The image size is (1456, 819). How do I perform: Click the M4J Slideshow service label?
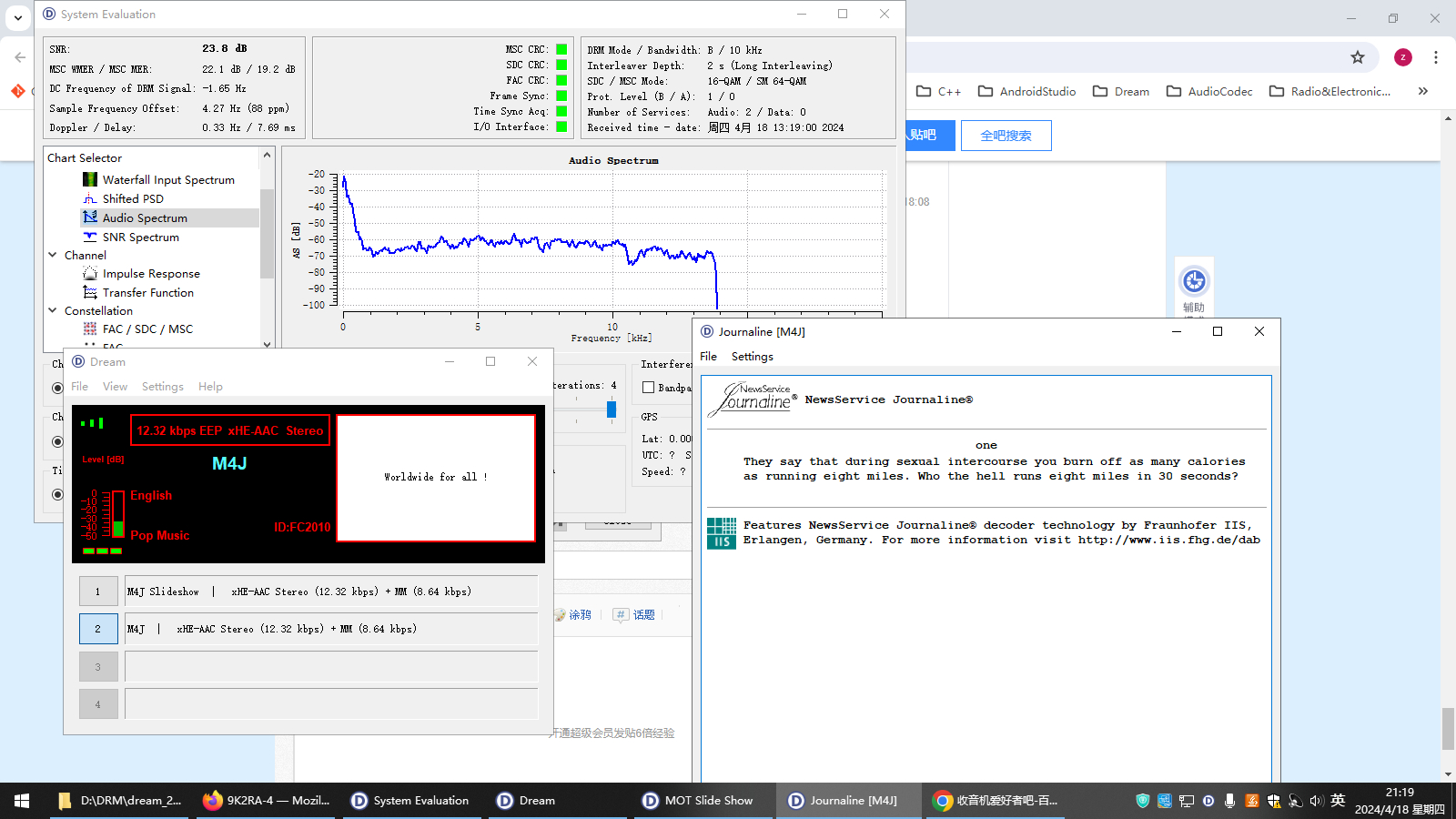point(331,591)
